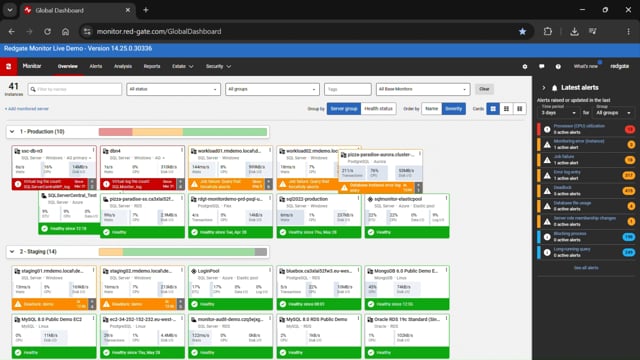Follow the Add monitored server link
The width and height of the screenshot is (640, 360).
tap(27, 109)
